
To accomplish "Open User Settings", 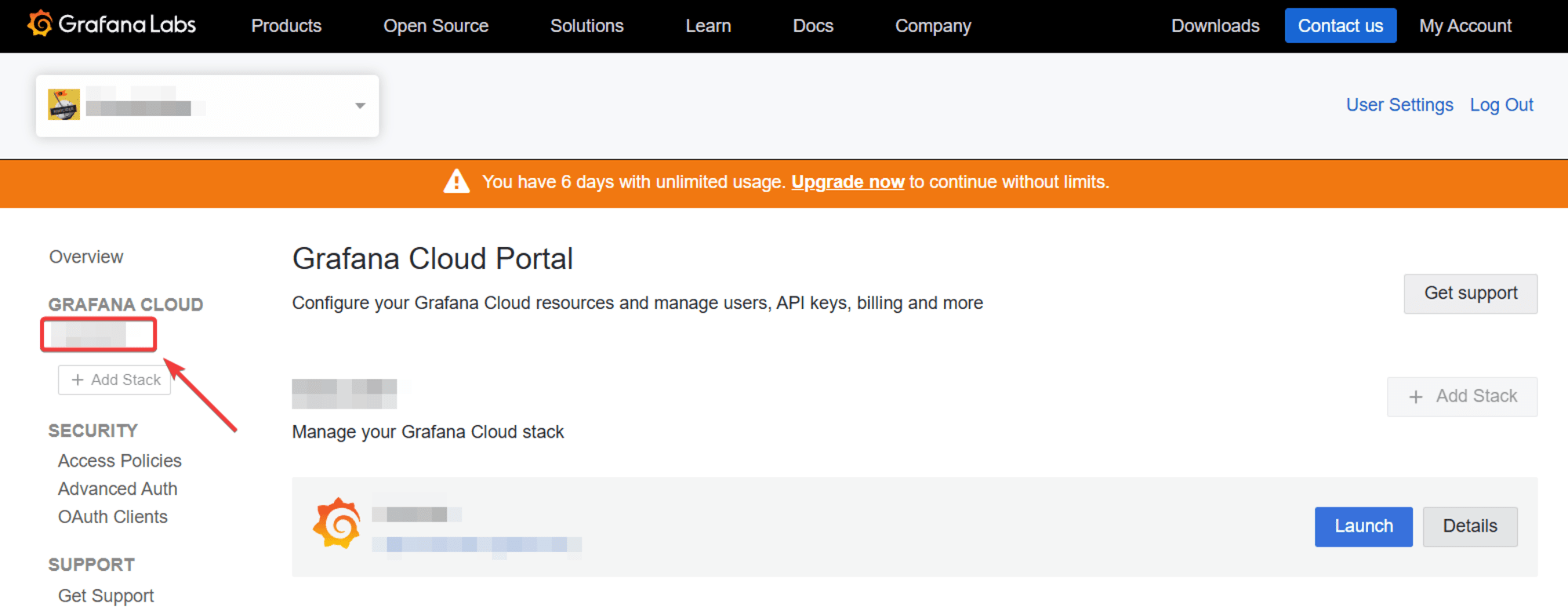I will pos(1399,105).
